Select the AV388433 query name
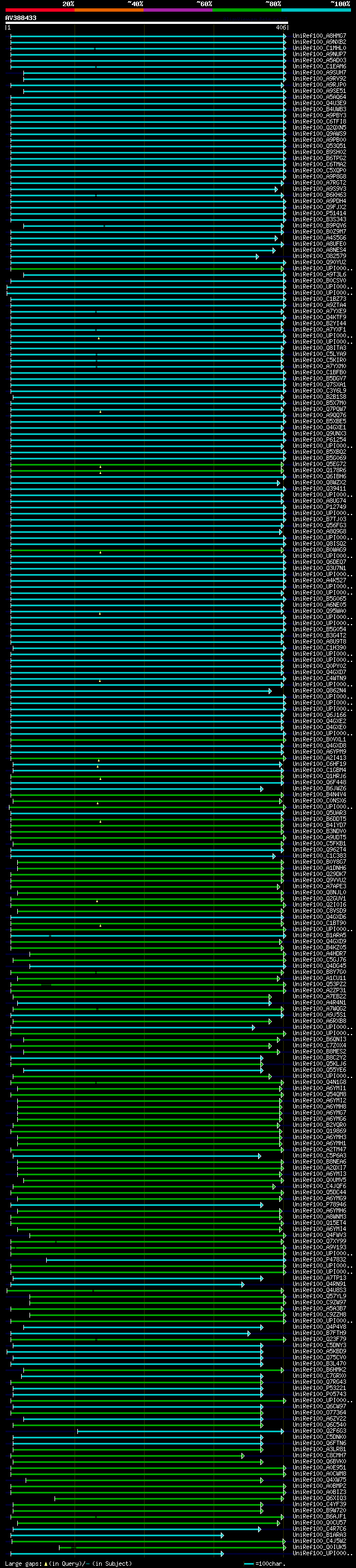Viewport: 356px width, 1568px height. coord(21,18)
